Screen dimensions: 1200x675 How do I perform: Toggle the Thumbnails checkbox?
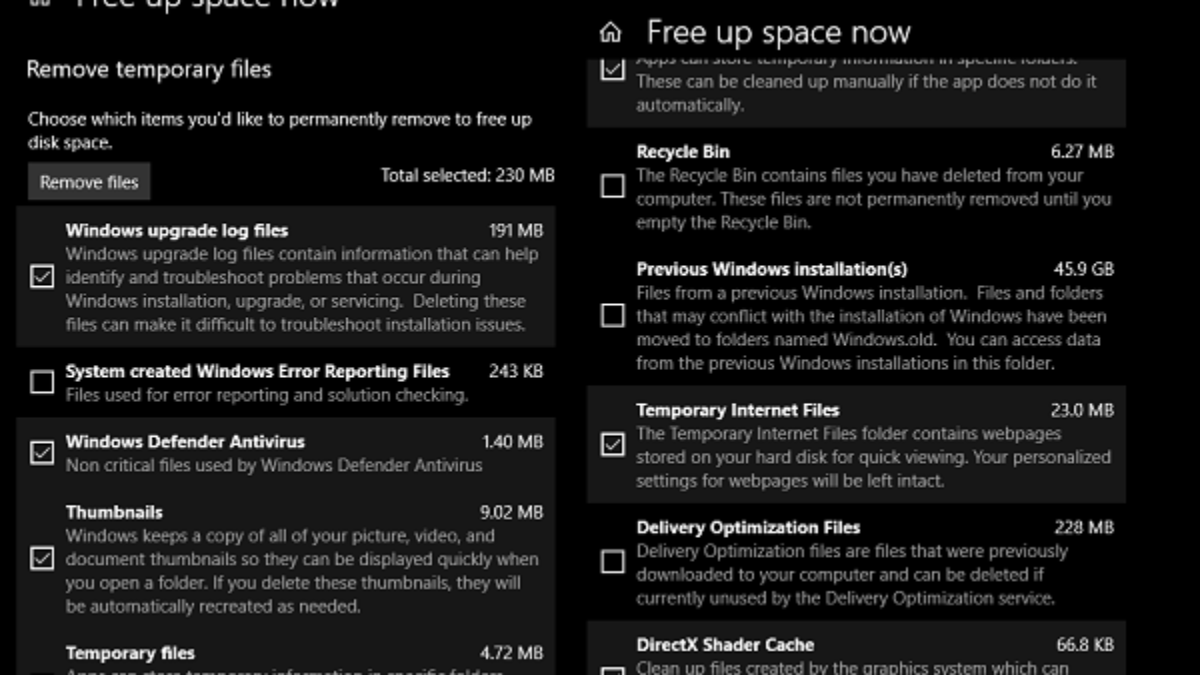tap(42, 558)
